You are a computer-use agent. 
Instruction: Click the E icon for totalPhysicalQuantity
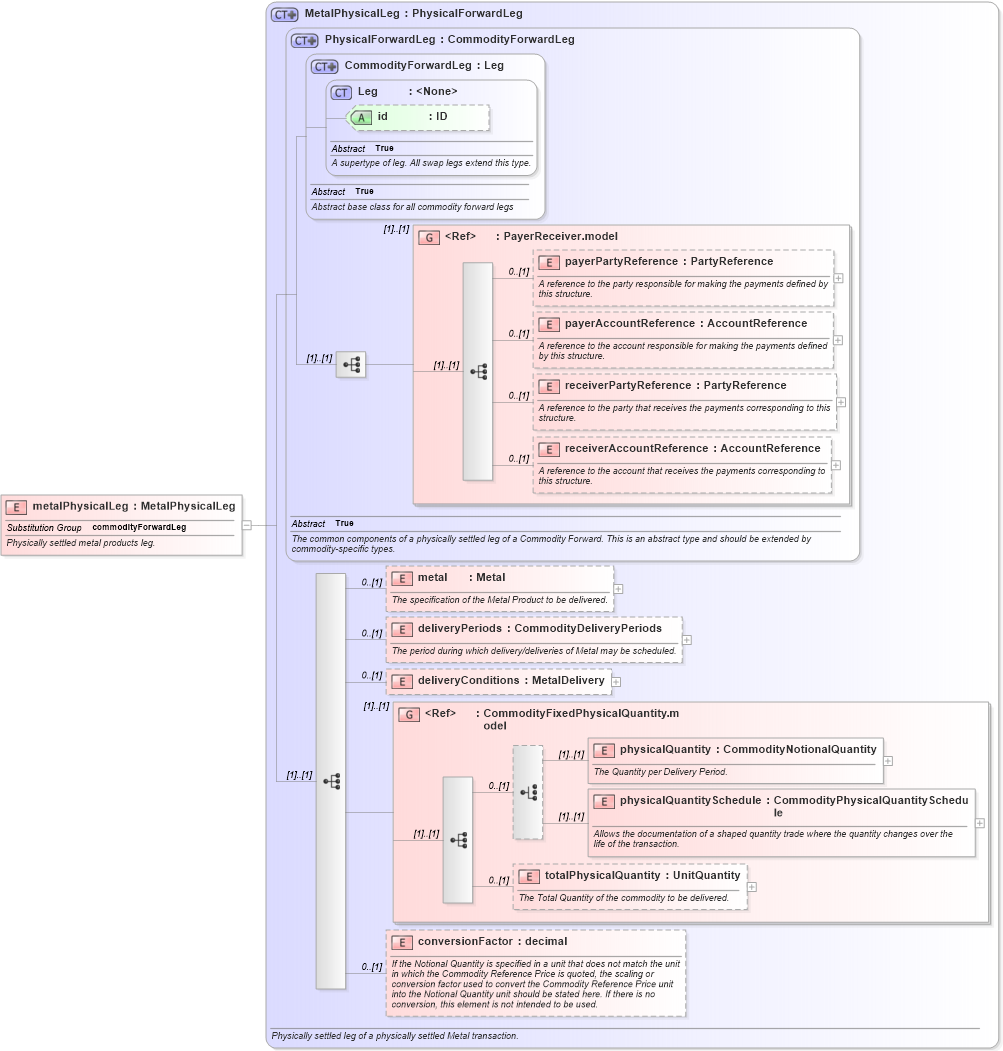[528, 875]
